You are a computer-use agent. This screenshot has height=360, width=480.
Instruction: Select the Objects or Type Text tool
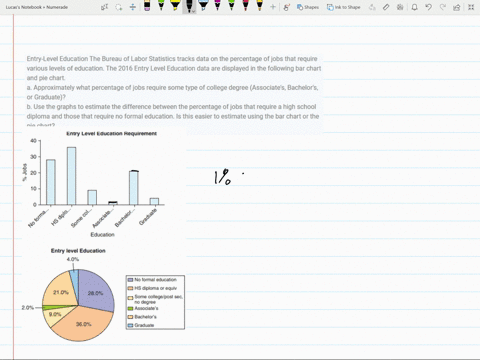104,7
